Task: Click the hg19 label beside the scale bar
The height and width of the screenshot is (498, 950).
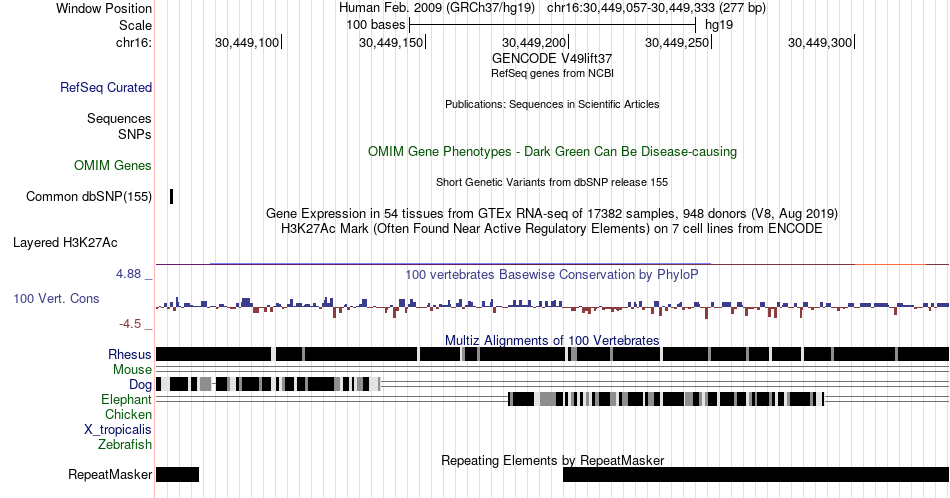Action: pyautogui.click(x=719, y=25)
